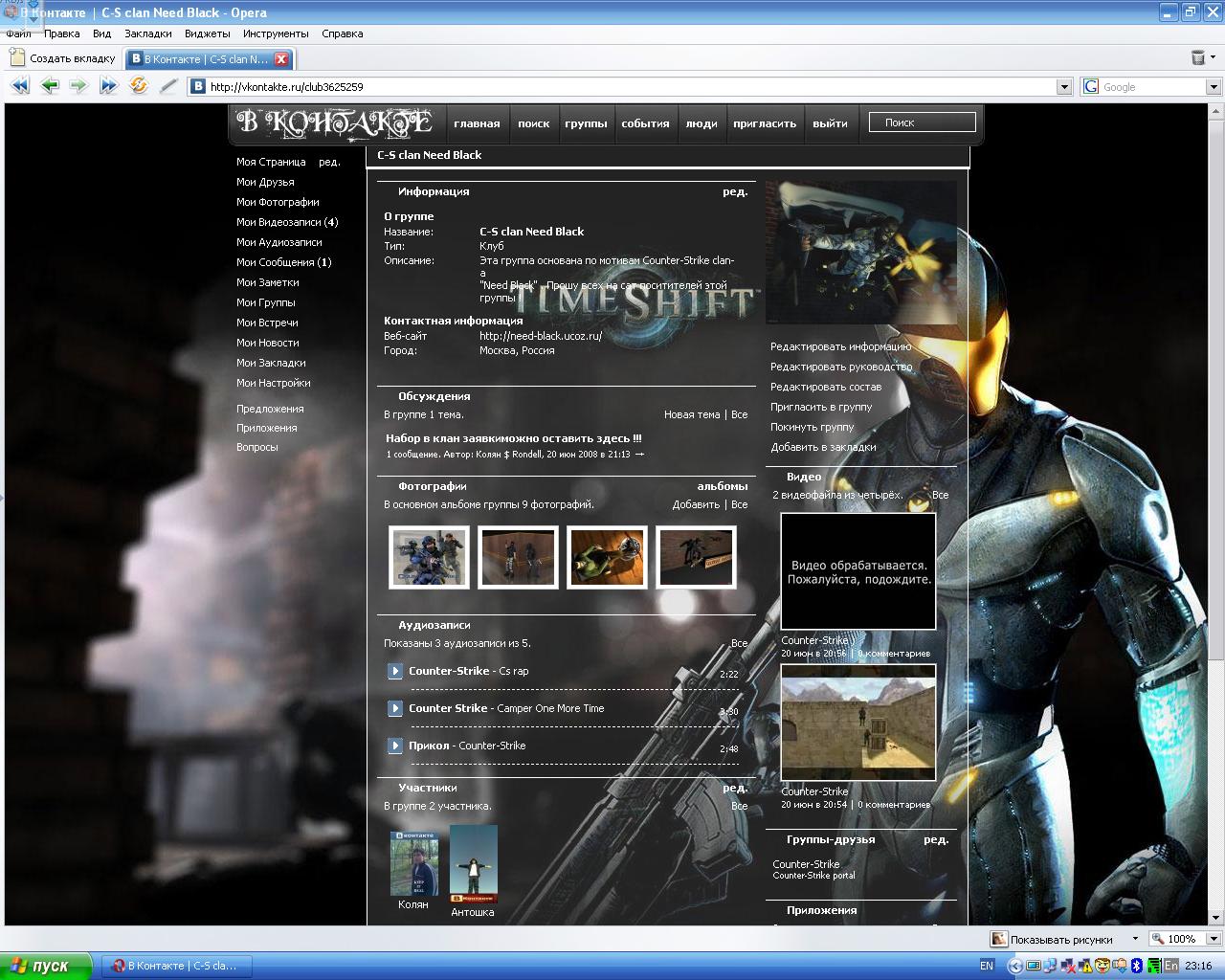Go forward with the green forward arrow

point(78,86)
